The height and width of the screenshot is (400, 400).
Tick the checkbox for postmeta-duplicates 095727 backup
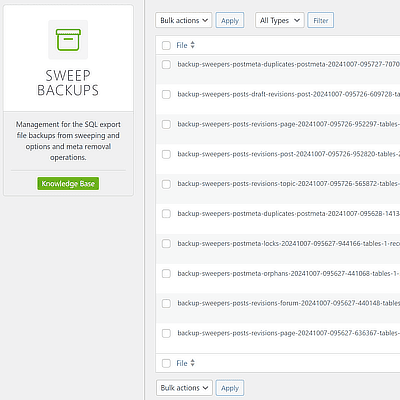point(166,64)
